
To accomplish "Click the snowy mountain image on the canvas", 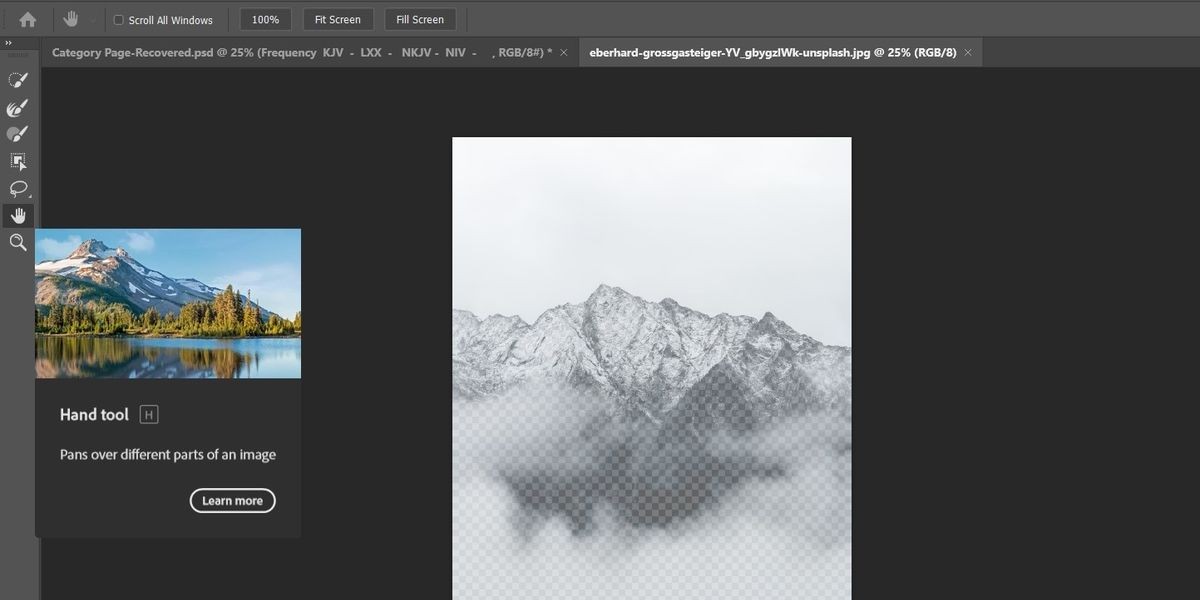I will click(651, 368).
